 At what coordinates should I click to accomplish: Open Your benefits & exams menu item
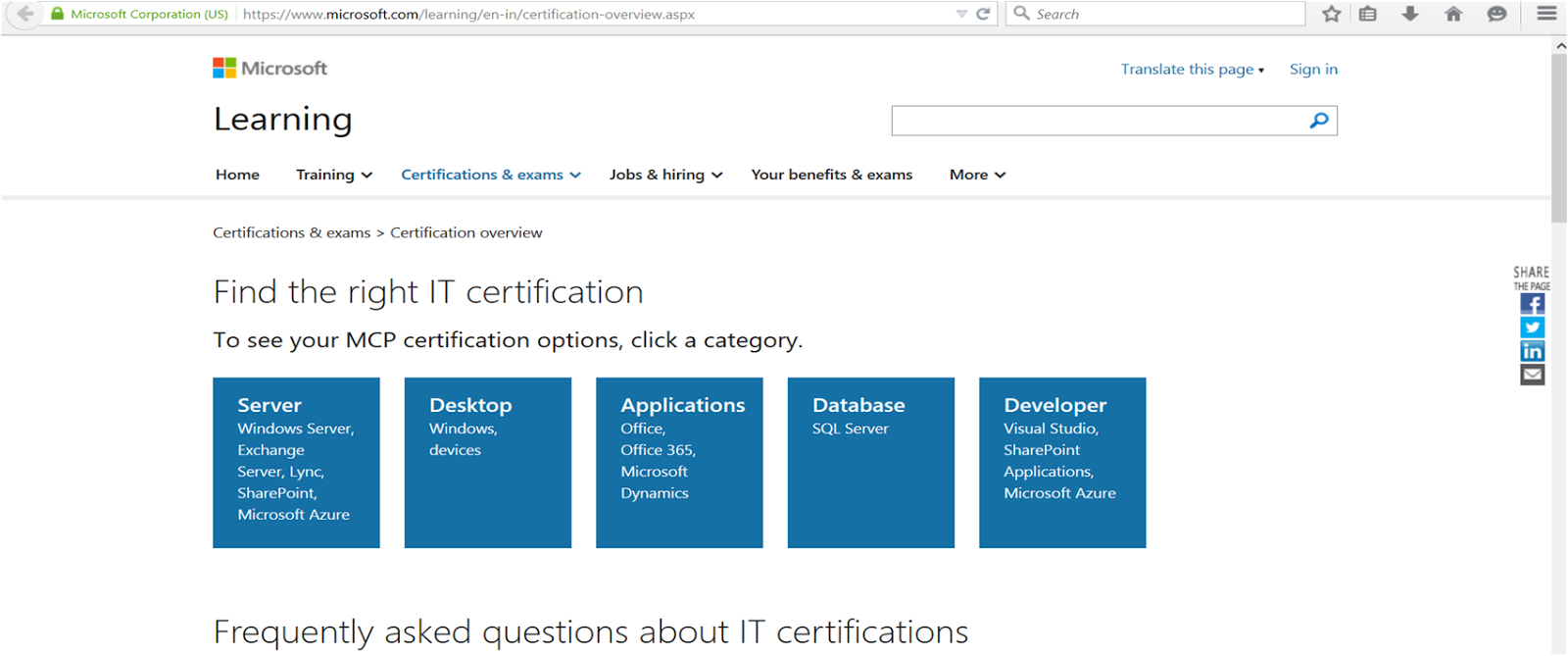(x=831, y=175)
